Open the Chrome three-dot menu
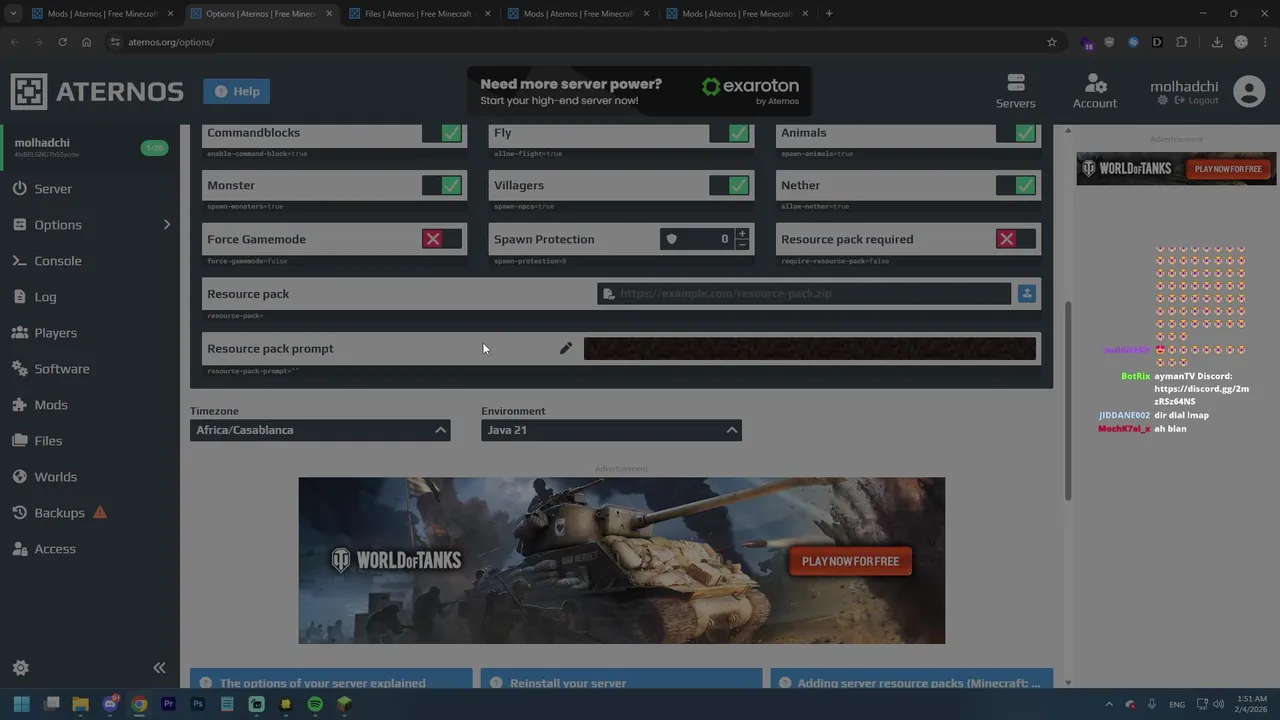 [1265, 42]
